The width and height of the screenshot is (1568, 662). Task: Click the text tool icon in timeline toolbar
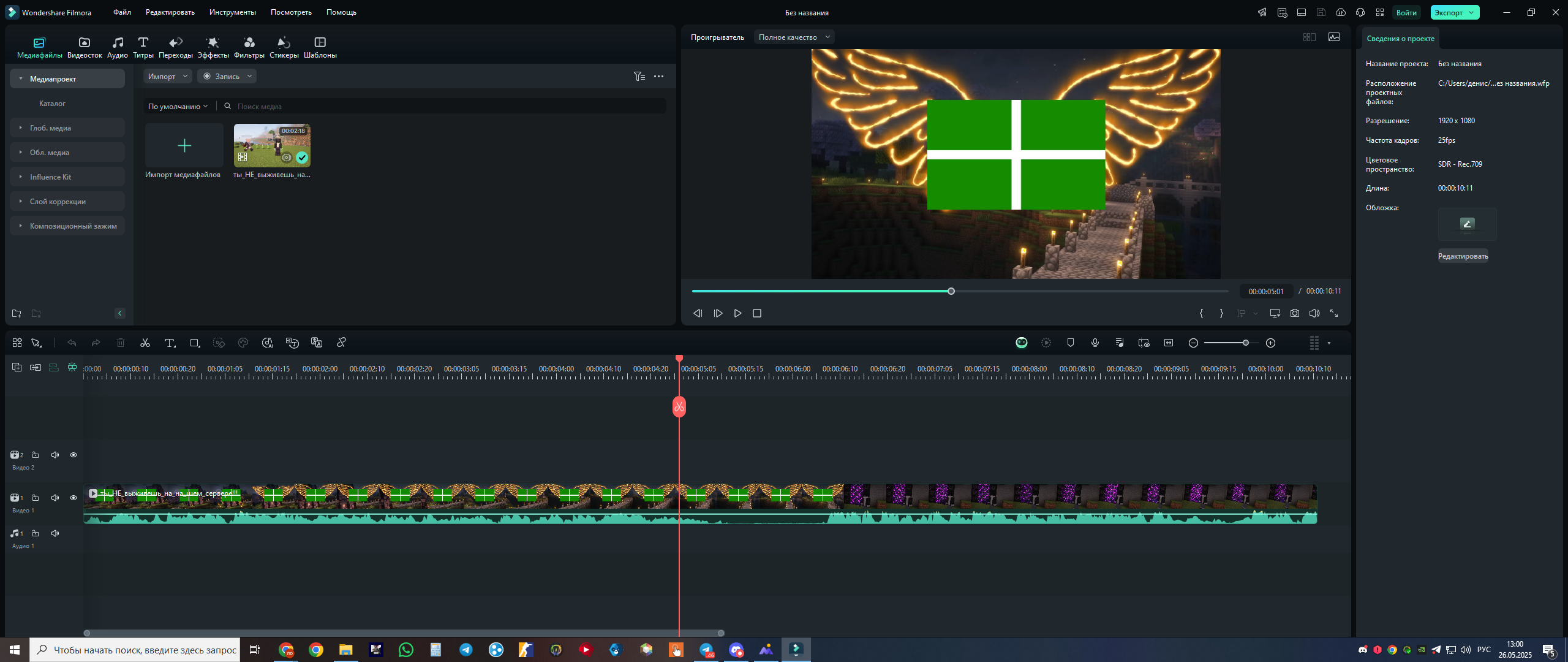tap(170, 343)
